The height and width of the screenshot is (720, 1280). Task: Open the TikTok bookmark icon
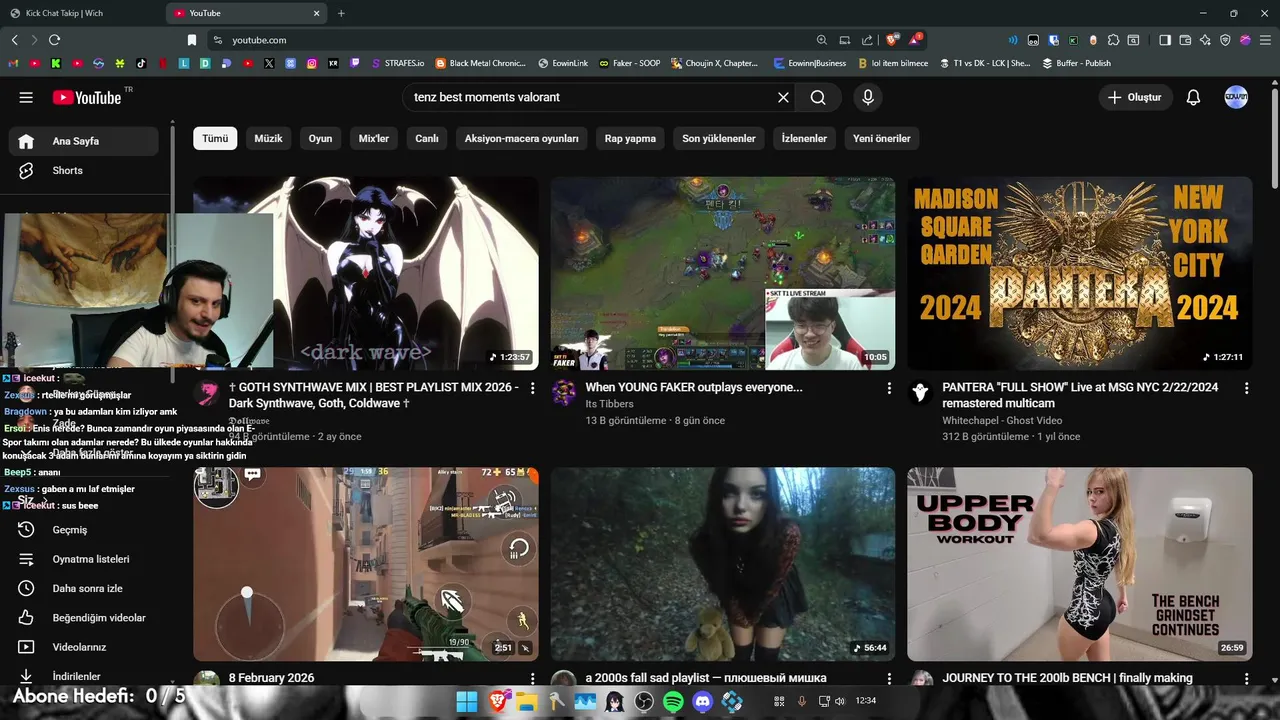141,63
